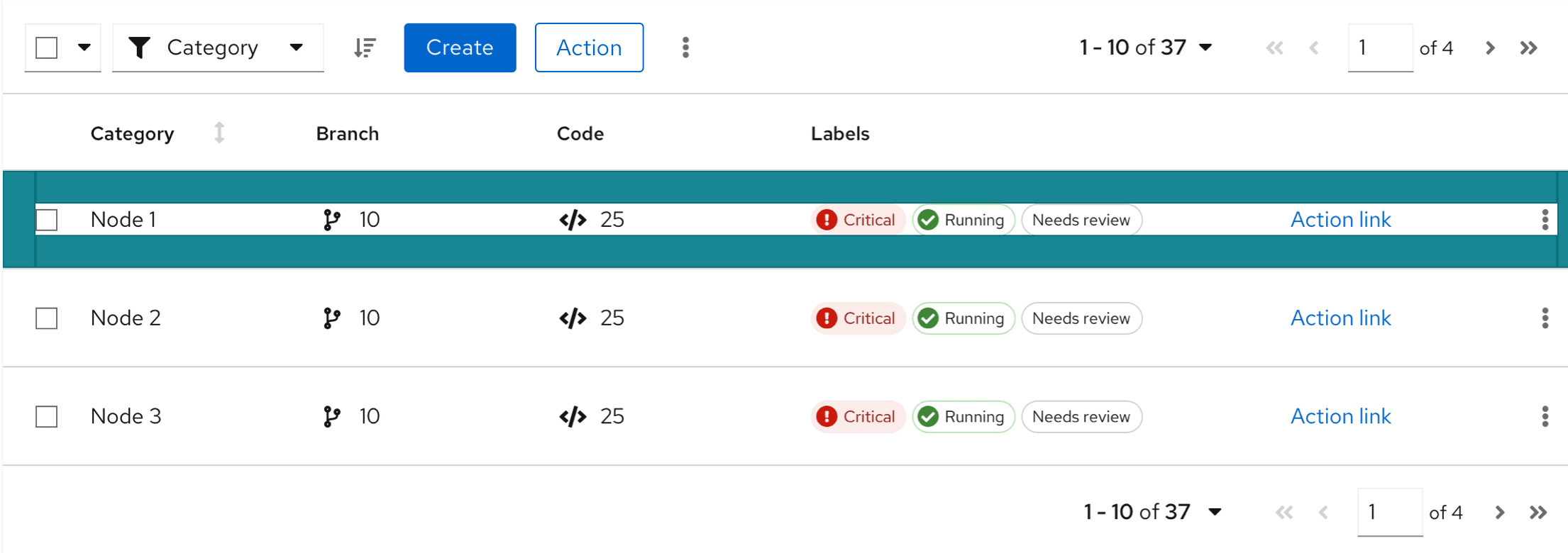Open the toolbar kebab overflow menu
The width and height of the screenshot is (1568, 553).
coord(685,48)
